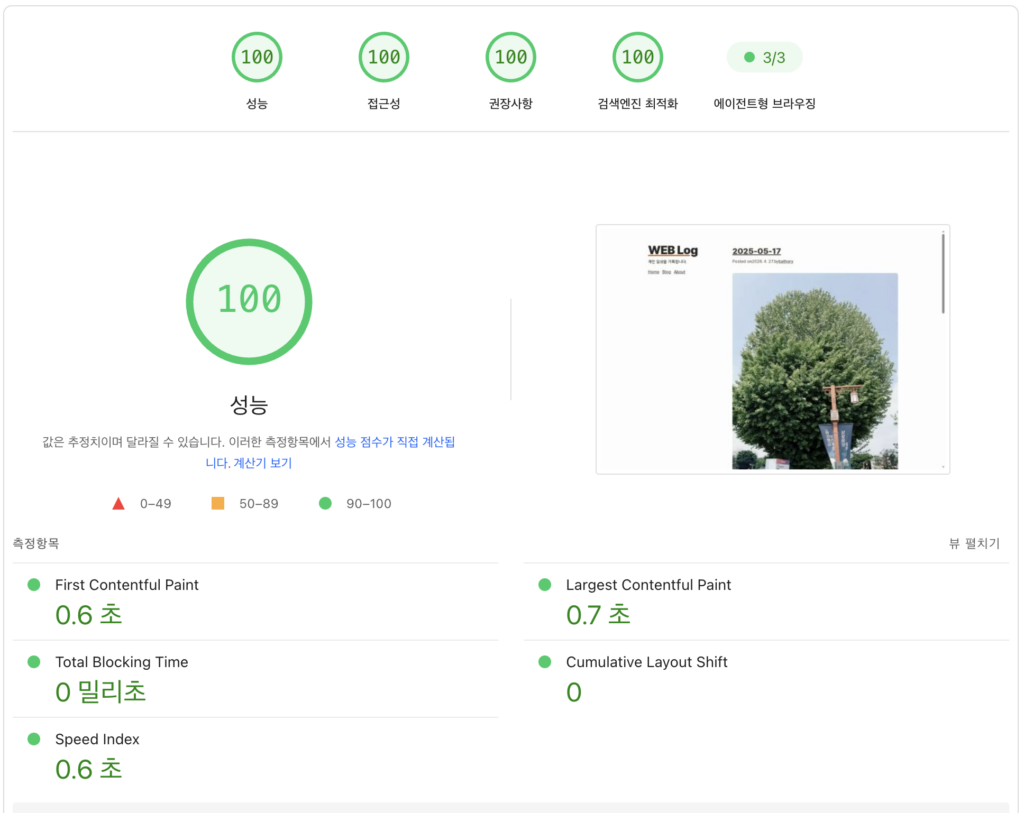Open the 계산기 보기 link

pyautogui.click(x=263, y=463)
